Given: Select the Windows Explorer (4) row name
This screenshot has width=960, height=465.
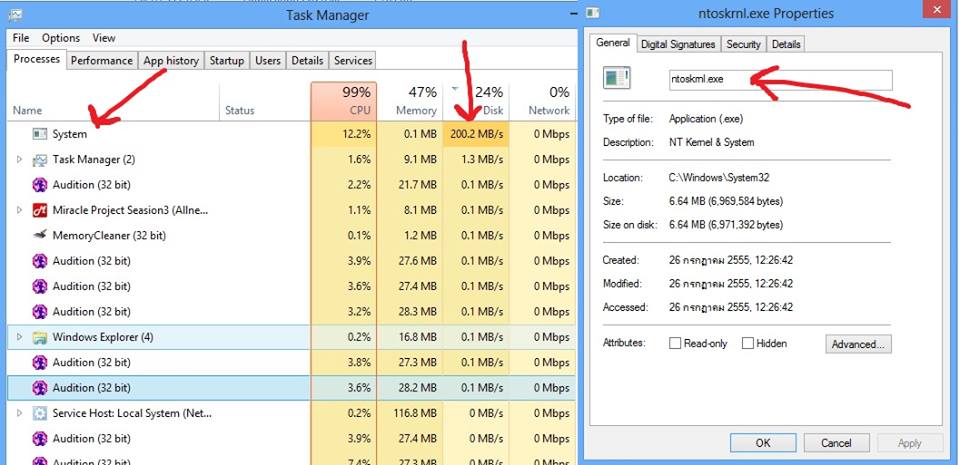Looking at the screenshot, I should (x=102, y=337).
